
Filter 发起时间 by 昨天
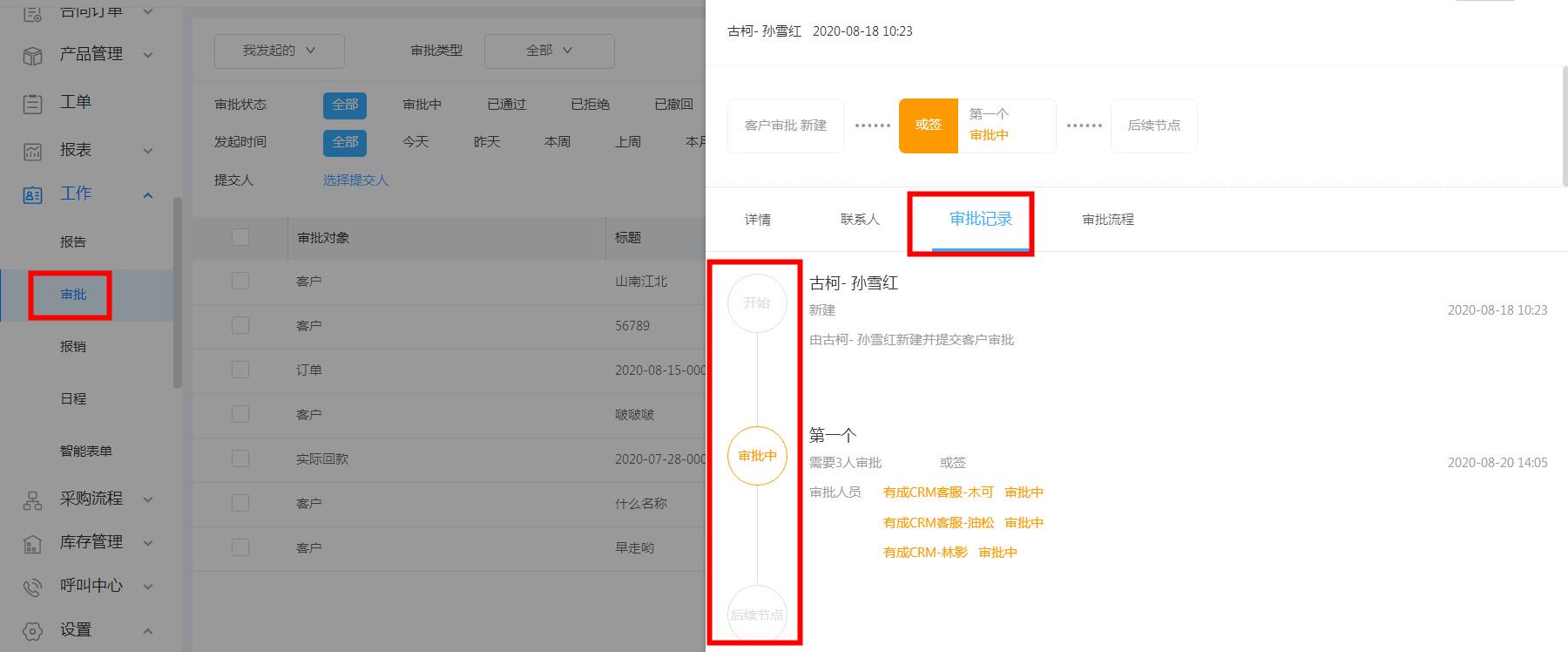pyautogui.click(x=487, y=142)
